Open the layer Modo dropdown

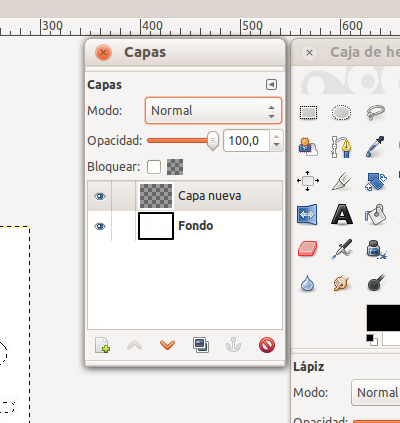pos(213,111)
